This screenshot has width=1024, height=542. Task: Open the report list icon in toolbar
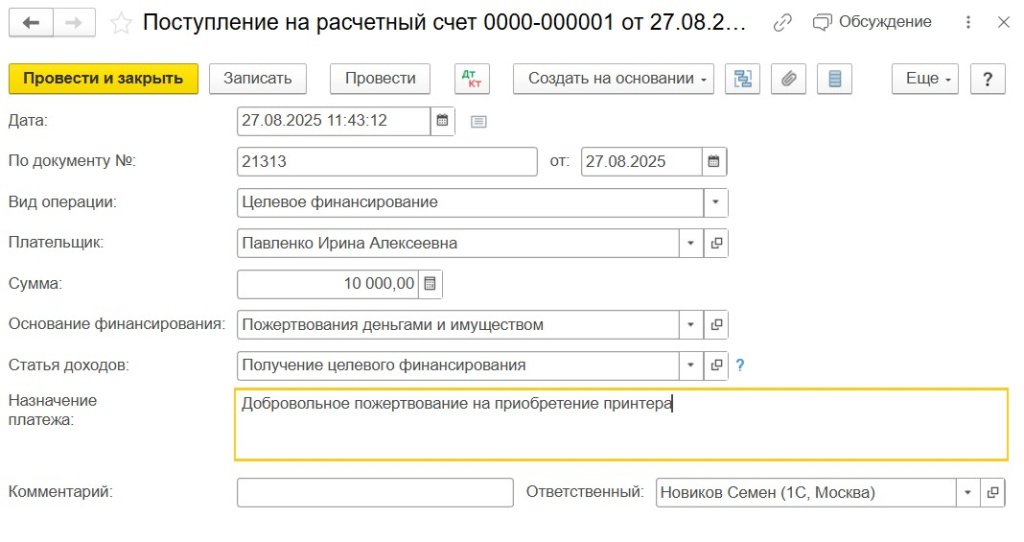click(835, 79)
